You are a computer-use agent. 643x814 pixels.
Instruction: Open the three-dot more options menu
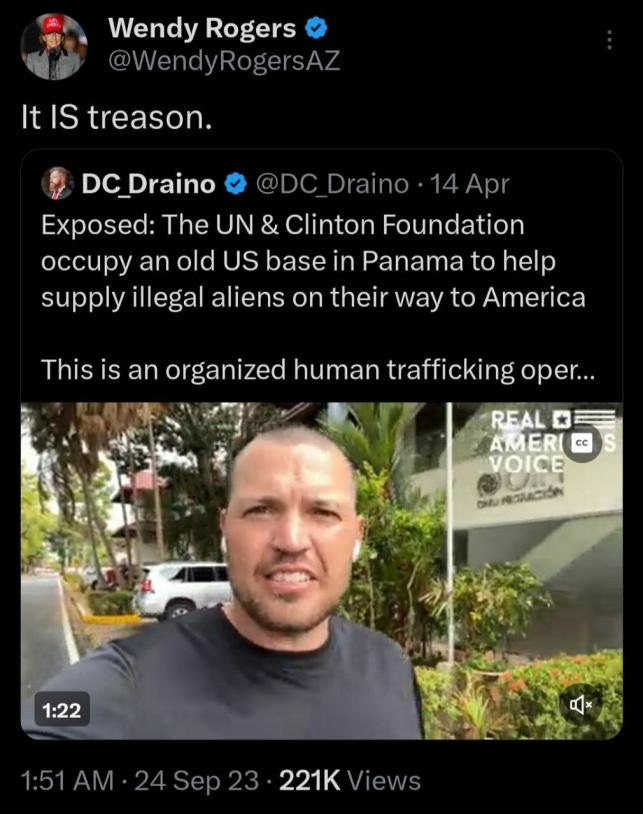click(x=609, y=40)
